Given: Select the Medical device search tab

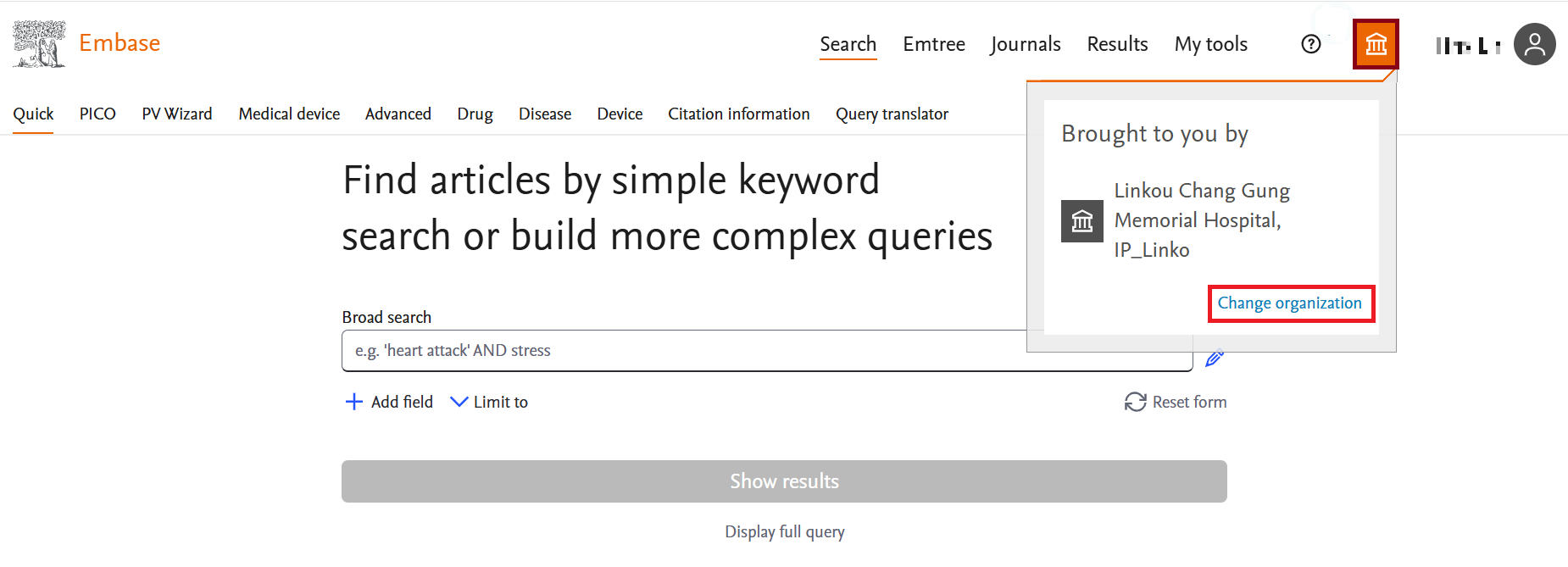Looking at the screenshot, I should (289, 114).
